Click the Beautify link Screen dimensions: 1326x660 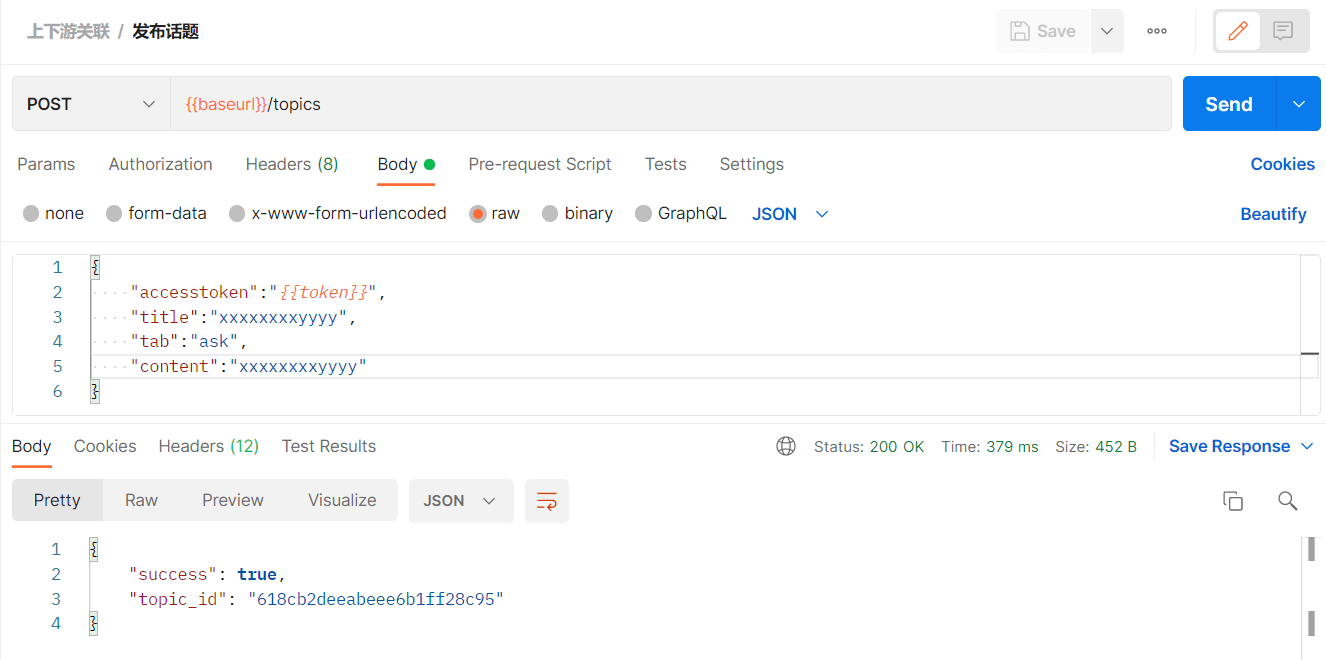coord(1273,214)
